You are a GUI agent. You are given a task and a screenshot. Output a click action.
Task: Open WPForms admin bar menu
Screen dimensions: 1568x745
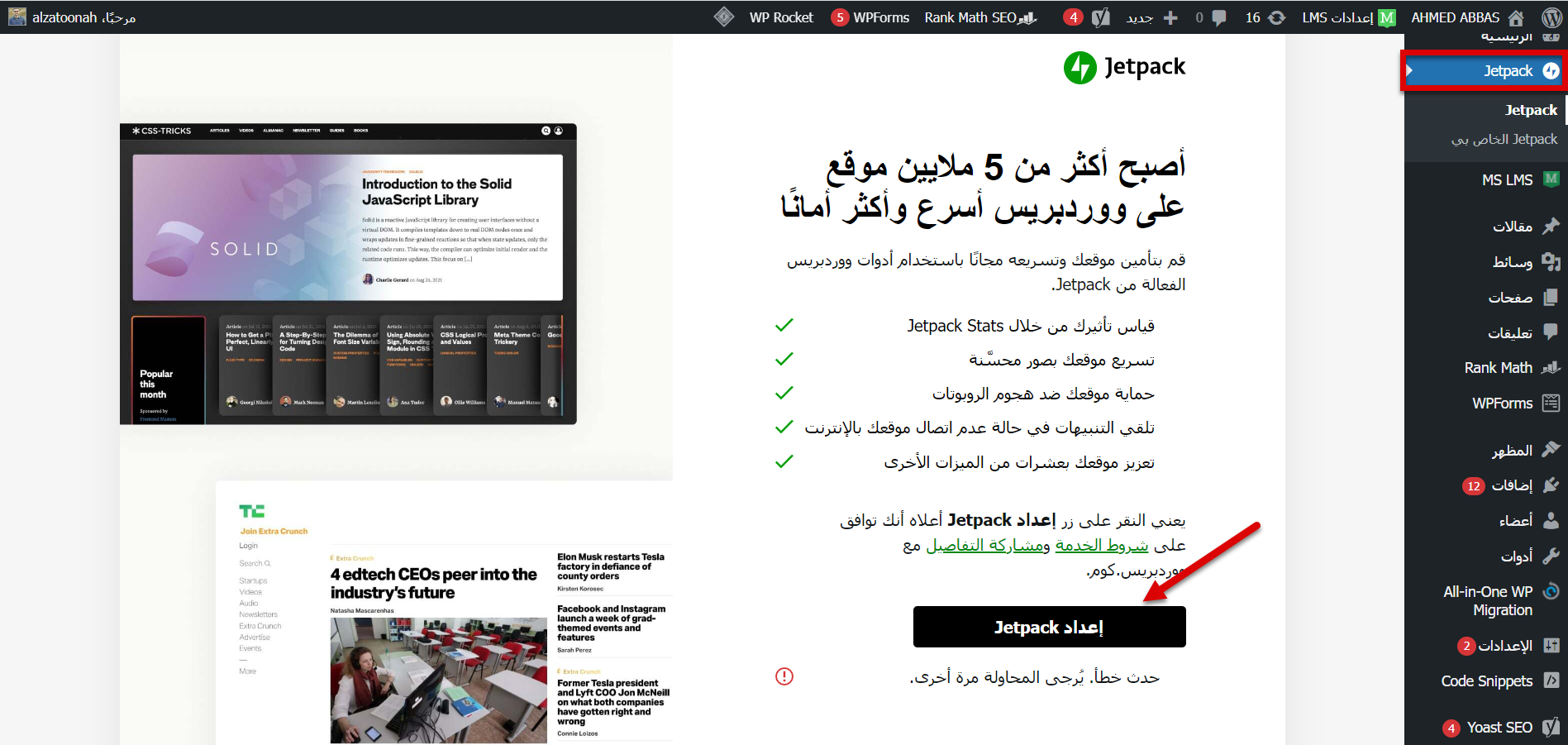pos(870,17)
